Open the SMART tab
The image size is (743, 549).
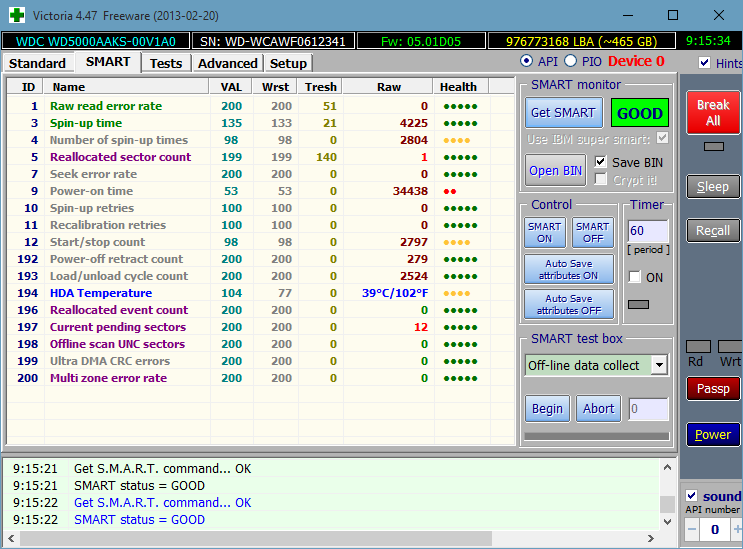tap(108, 62)
